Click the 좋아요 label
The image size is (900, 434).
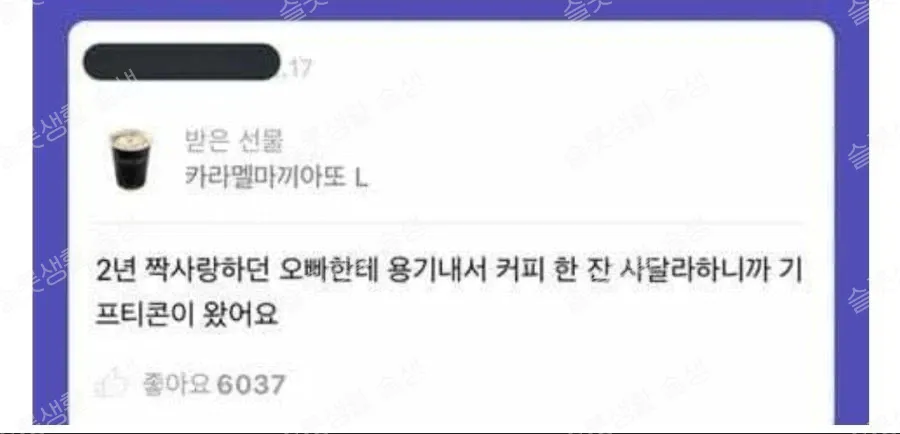[x=177, y=384]
